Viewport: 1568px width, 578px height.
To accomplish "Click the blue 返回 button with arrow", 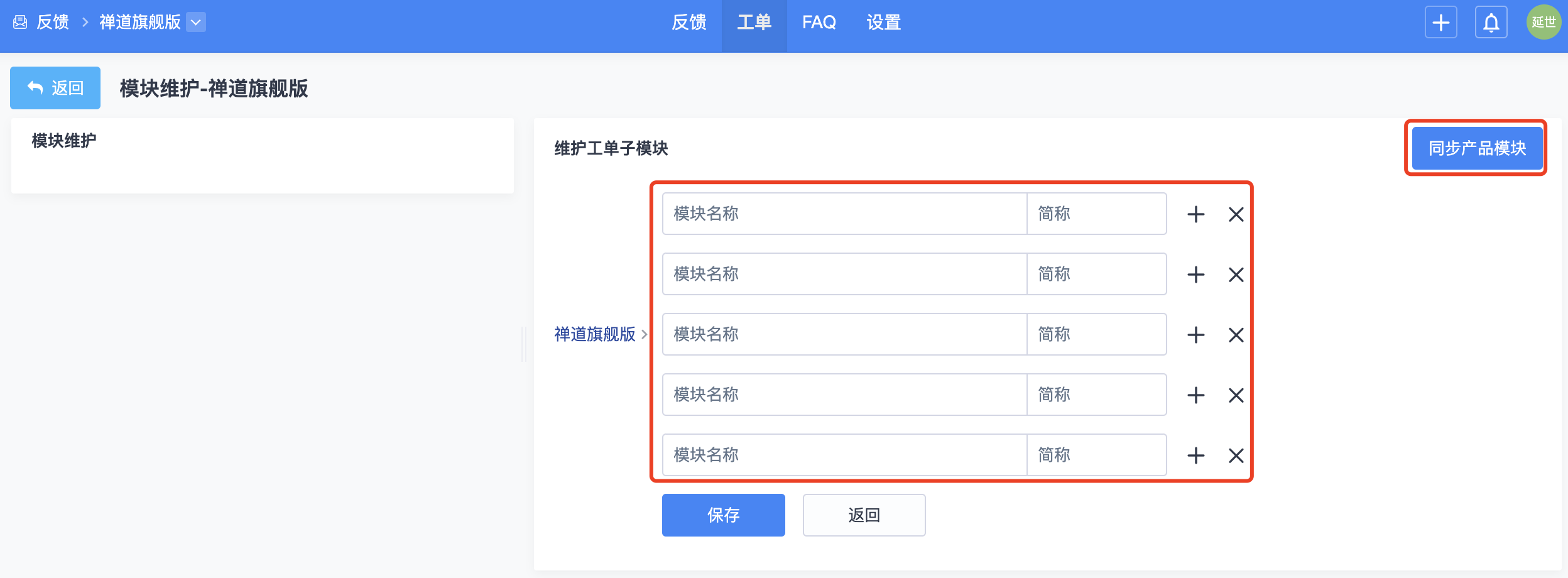I will point(55,88).
